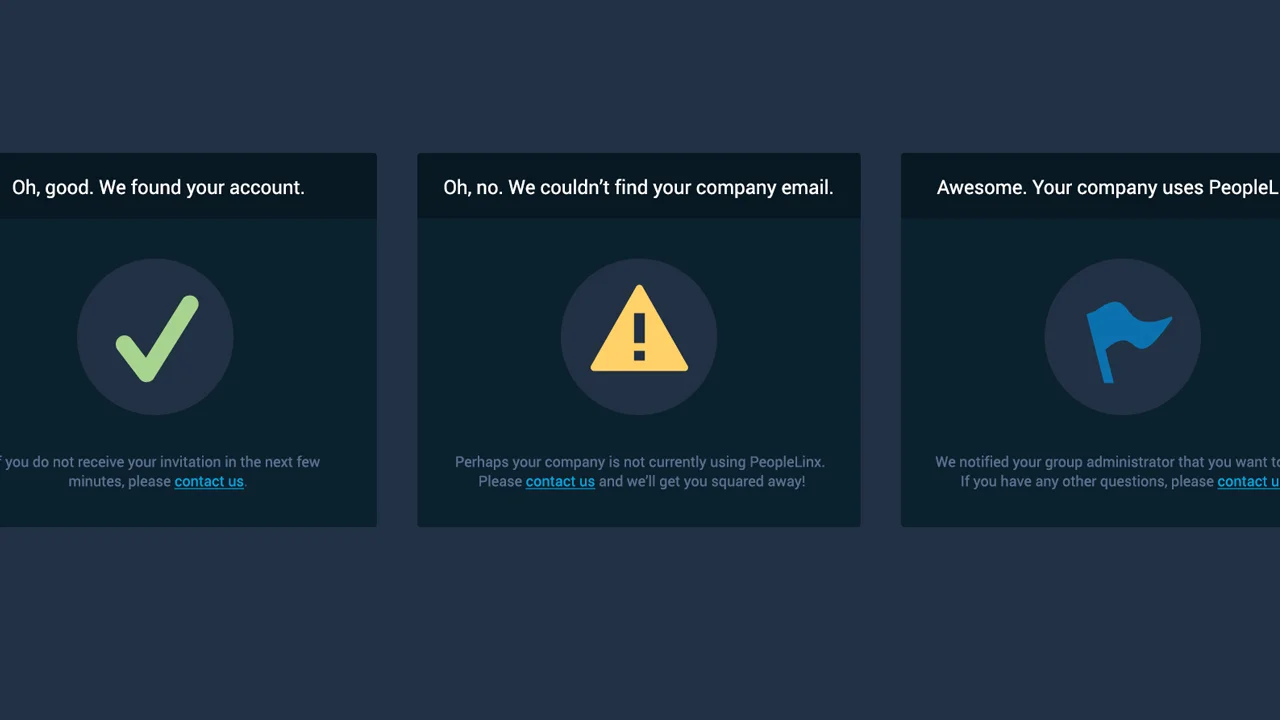Image resolution: width=1280 pixels, height=720 pixels.
Task: Click the blue flag icon
Action: tap(1128, 342)
